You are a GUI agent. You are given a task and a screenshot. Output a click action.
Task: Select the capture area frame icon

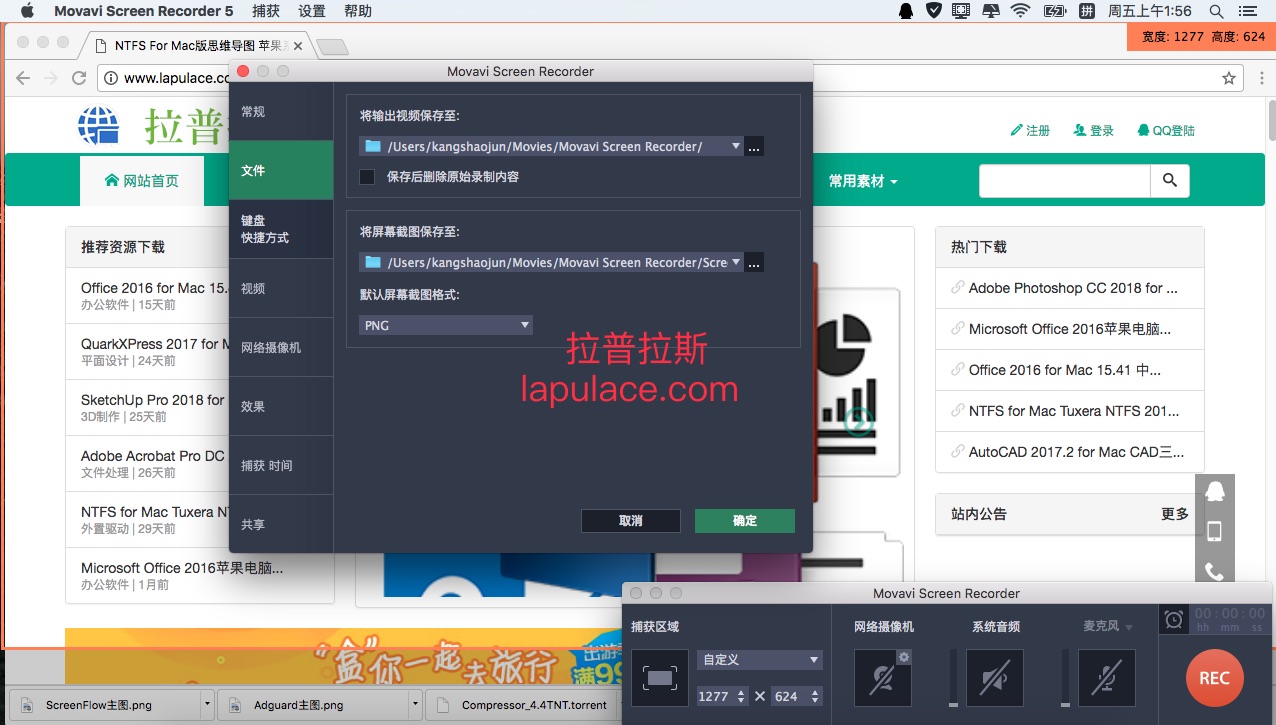(x=660, y=678)
